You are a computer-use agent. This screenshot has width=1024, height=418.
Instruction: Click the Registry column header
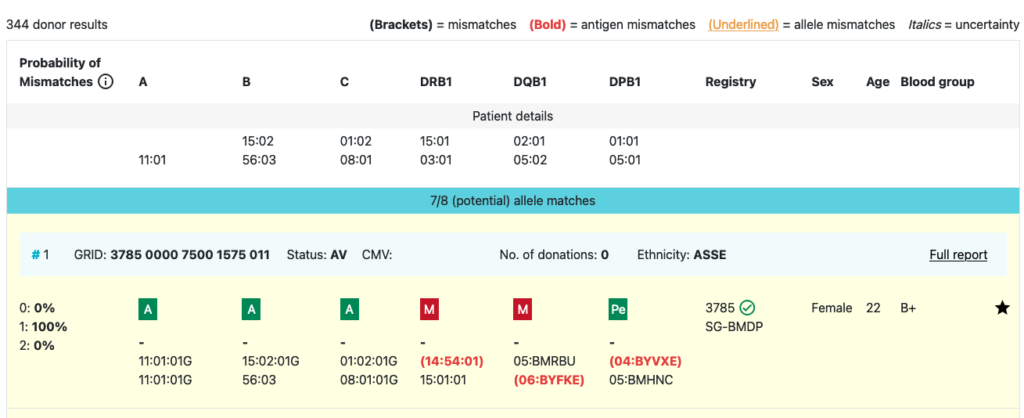tap(730, 82)
